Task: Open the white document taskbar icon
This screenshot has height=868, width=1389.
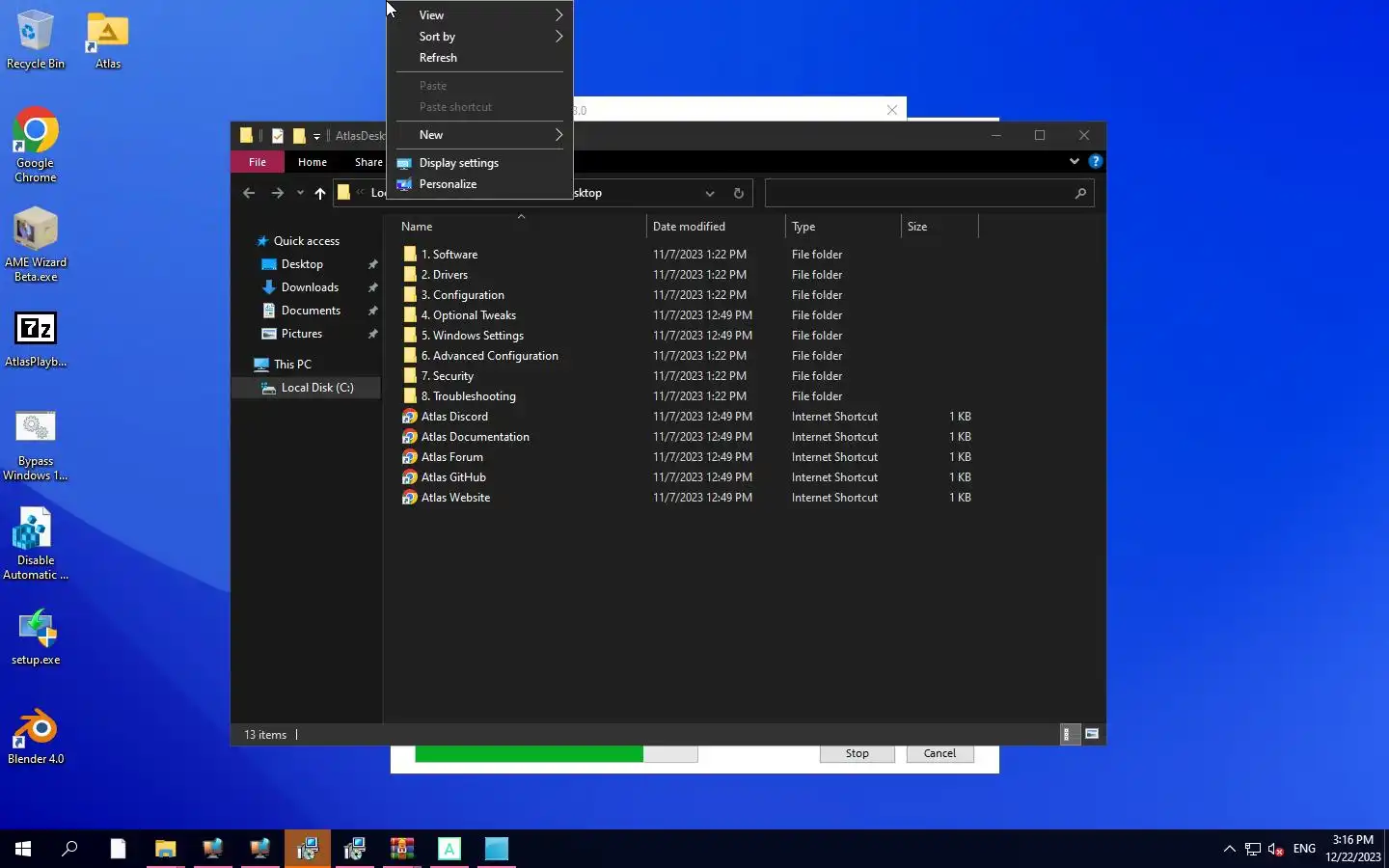Action: 118,849
